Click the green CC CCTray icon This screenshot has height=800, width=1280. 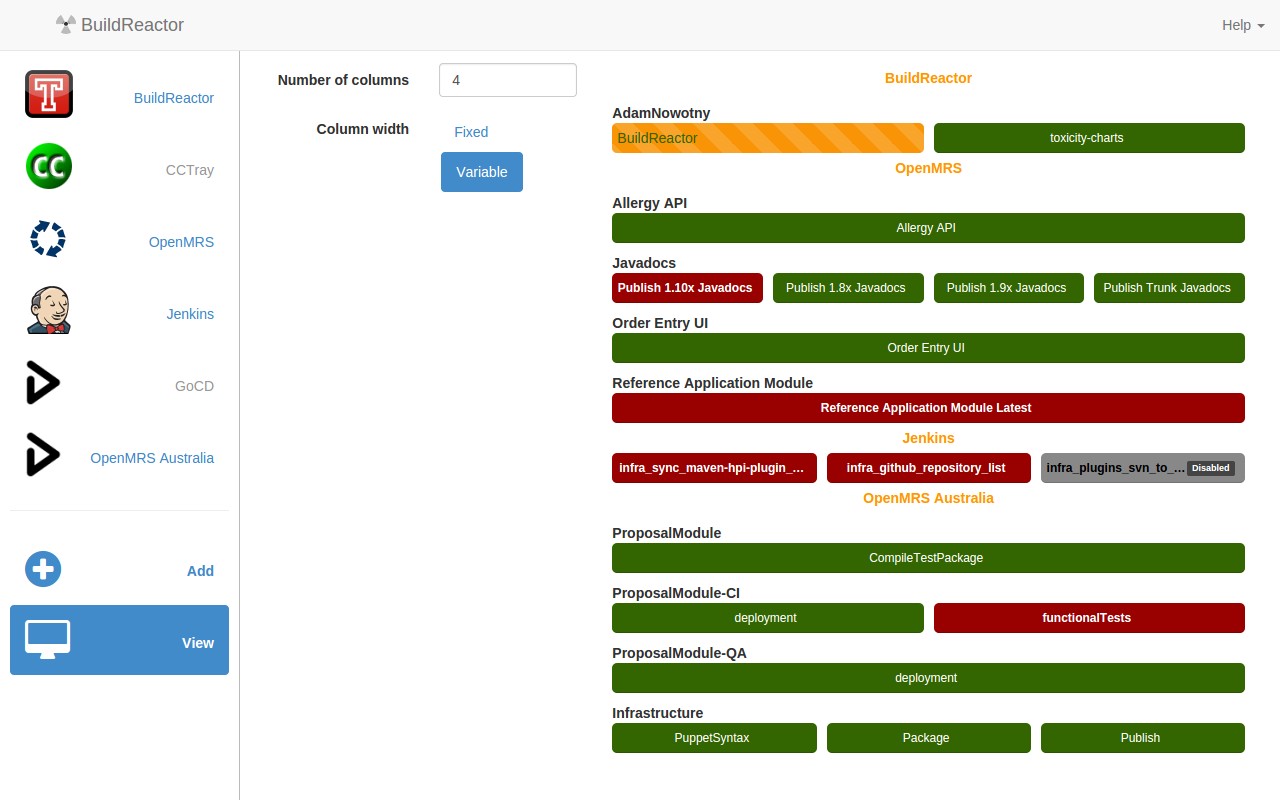coord(49,167)
